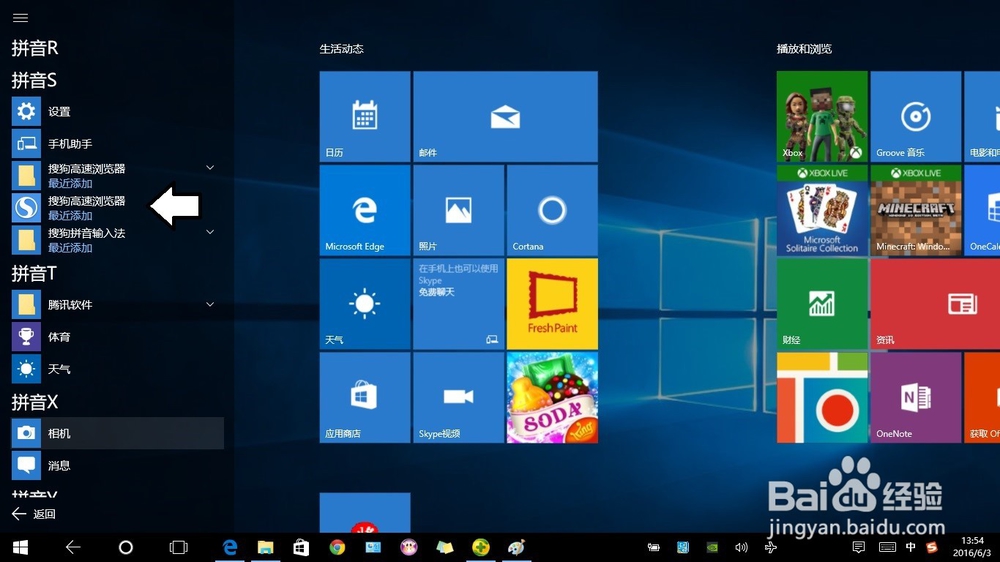The height and width of the screenshot is (562, 1000).
Task: Open the Edge icon in the taskbar
Action: coord(230,547)
